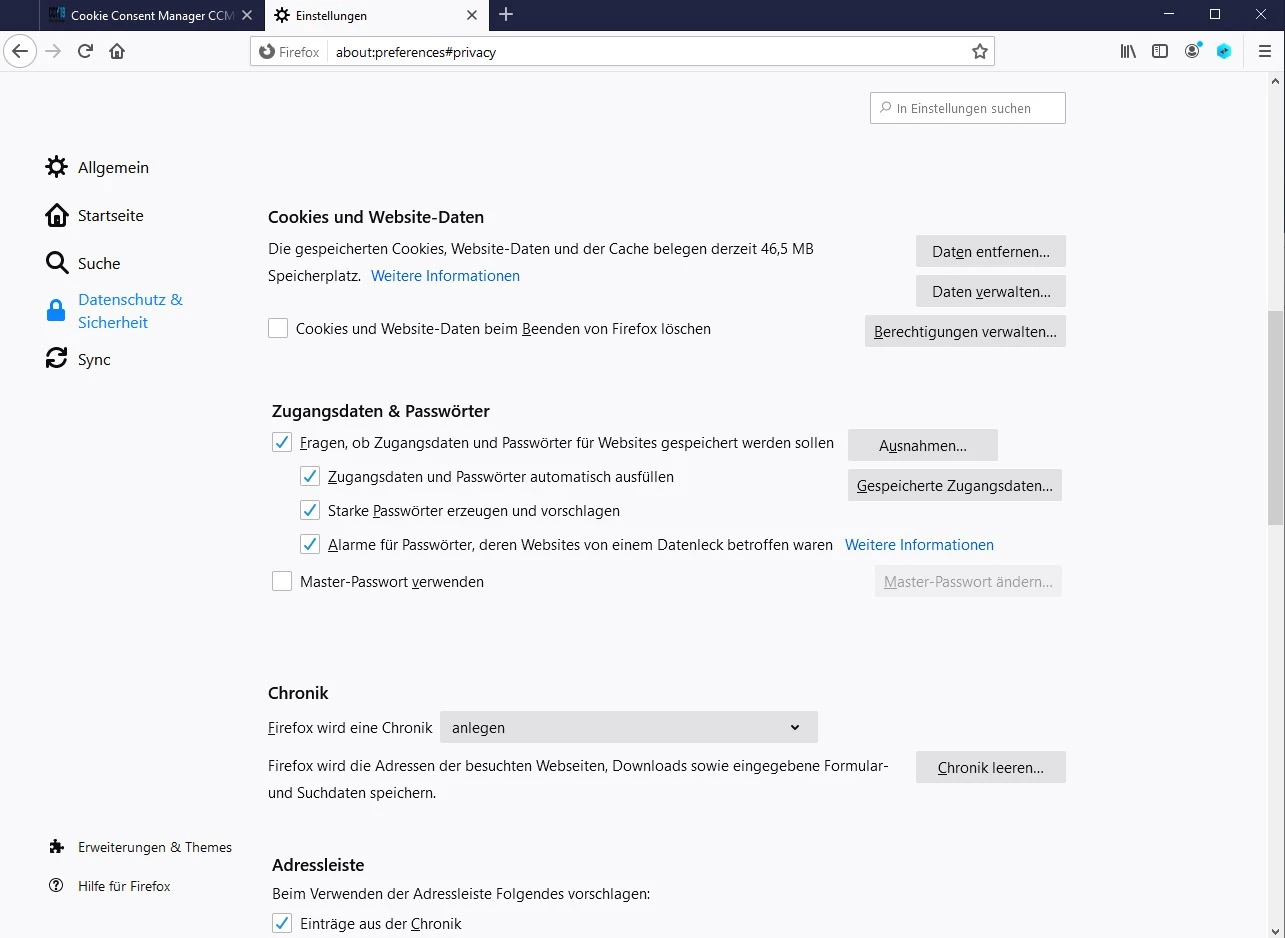Uncheck Starke Passwörter erzeugen und vorschlagen
The image size is (1285, 938).
tap(310, 510)
